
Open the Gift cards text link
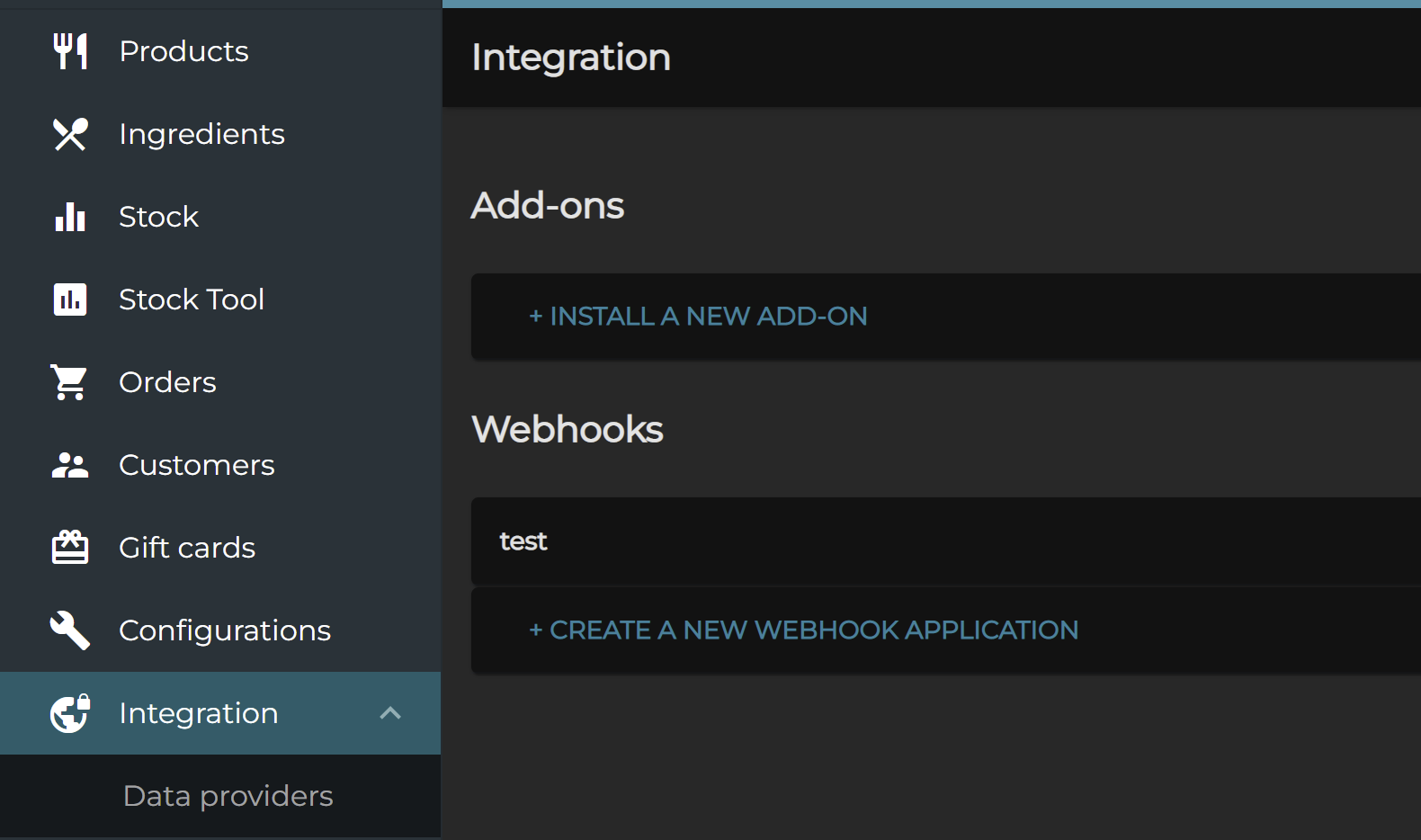[x=187, y=548]
